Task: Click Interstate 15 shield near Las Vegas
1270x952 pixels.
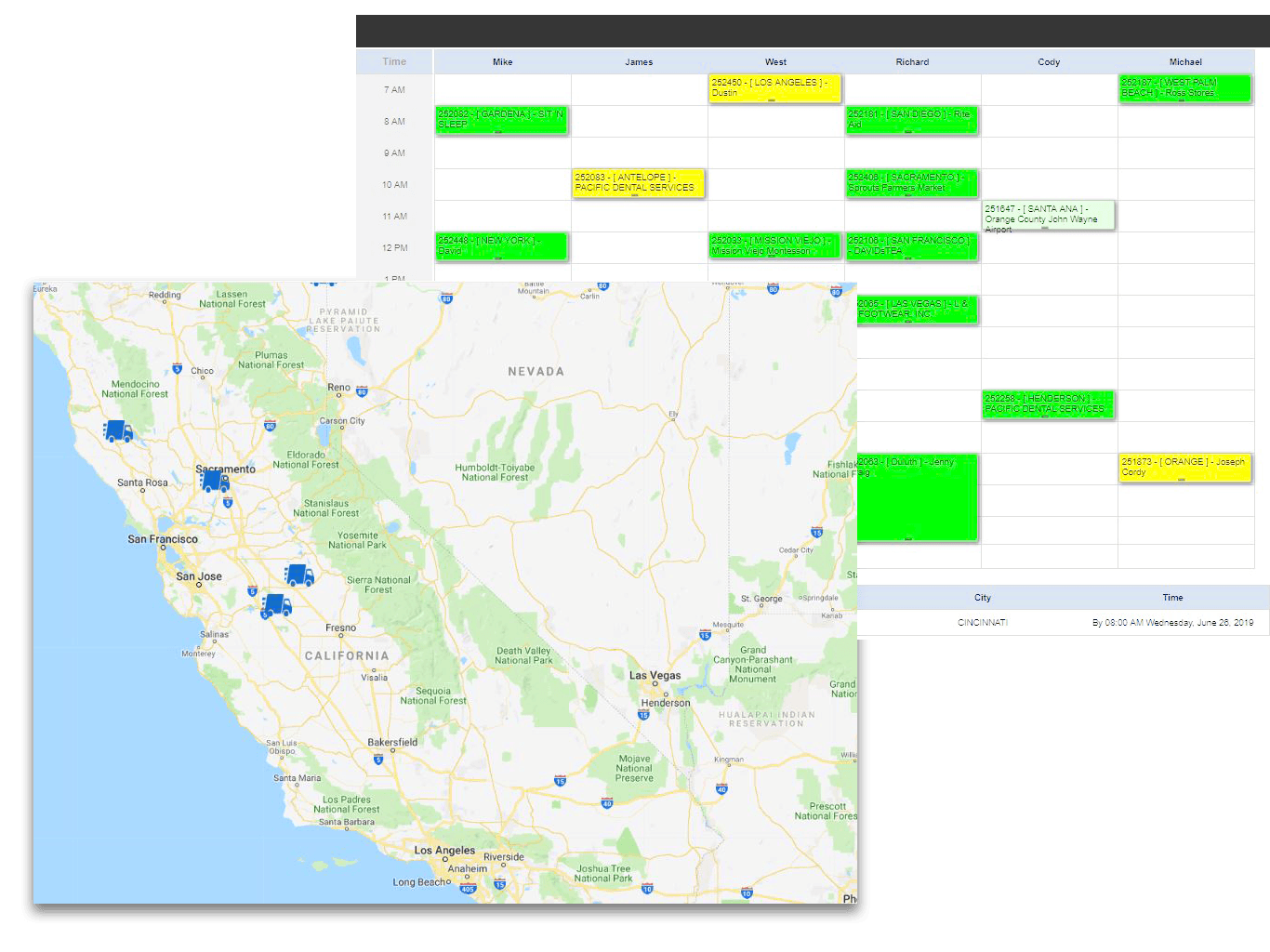Action: 643,714
